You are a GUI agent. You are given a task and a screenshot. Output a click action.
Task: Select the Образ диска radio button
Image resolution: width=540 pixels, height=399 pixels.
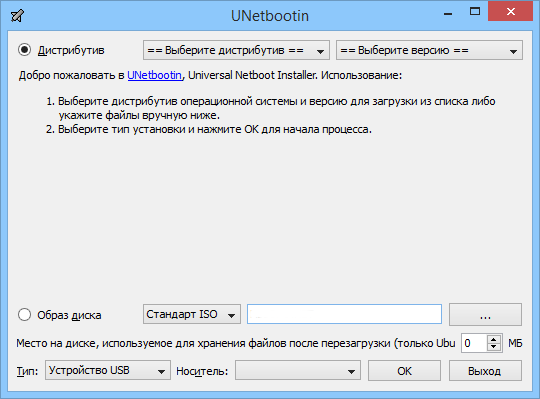pos(24,315)
